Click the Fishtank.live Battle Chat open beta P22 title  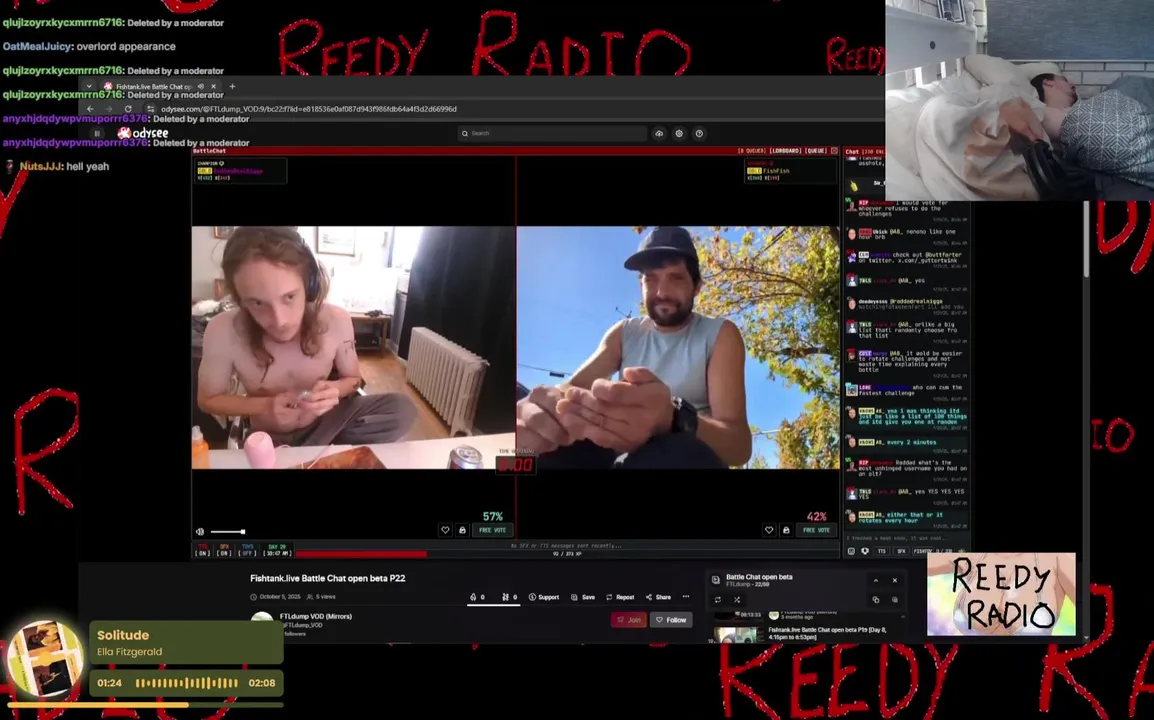click(x=328, y=579)
